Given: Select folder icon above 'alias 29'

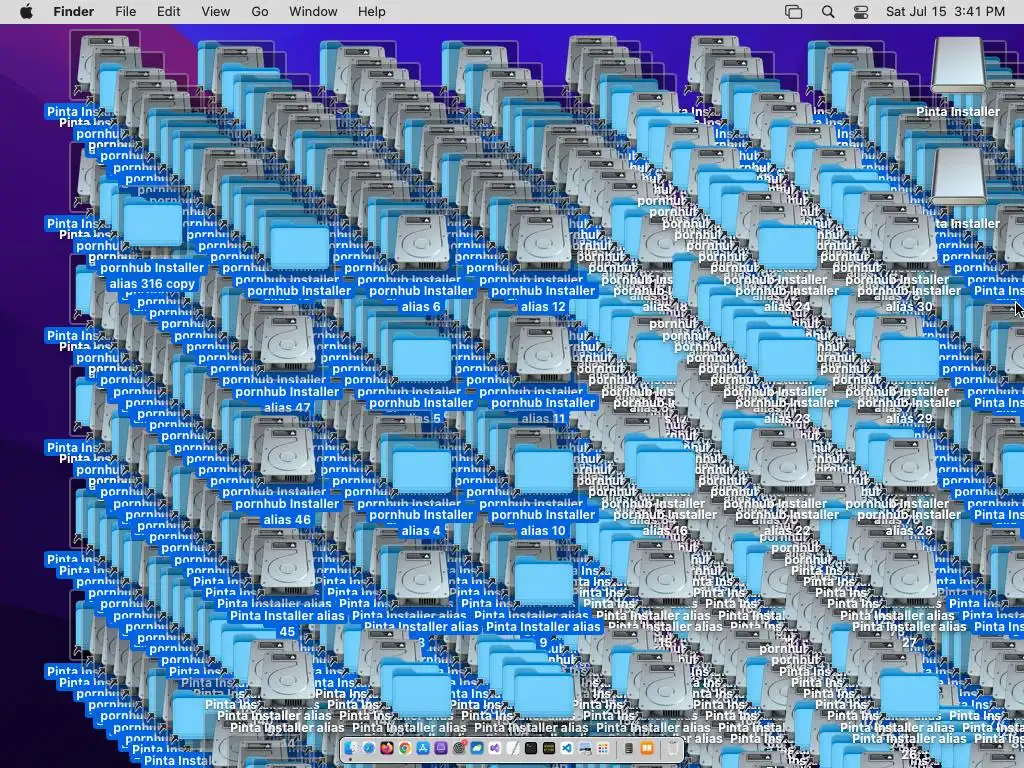Looking at the screenshot, I should click(910, 359).
